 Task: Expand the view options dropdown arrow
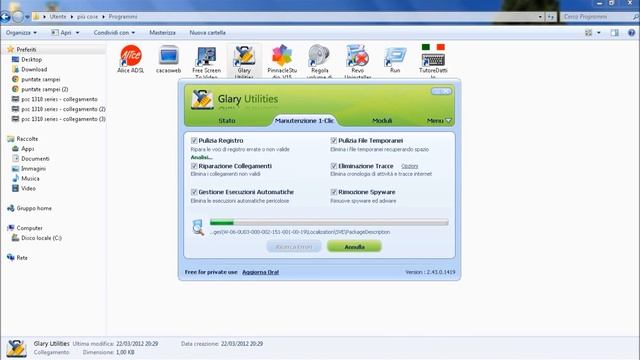pyautogui.click(x=599, y=33)
